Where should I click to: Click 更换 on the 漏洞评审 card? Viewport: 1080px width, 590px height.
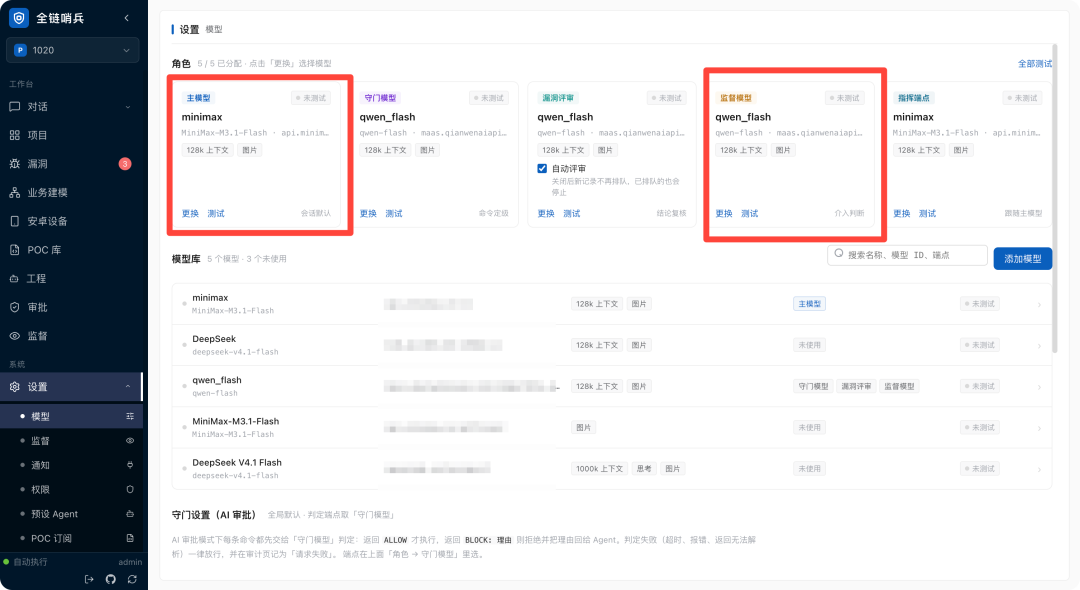546,213
